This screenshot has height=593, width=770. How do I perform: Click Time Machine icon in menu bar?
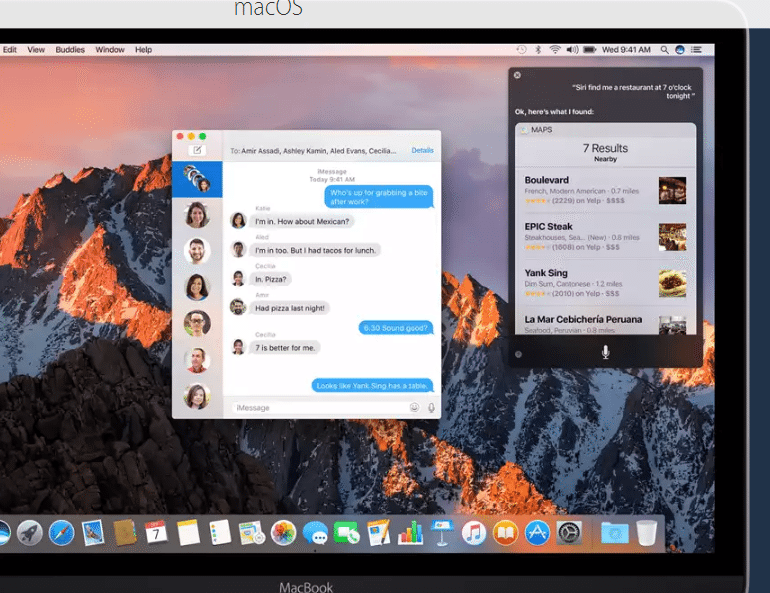tap(522, 50)
